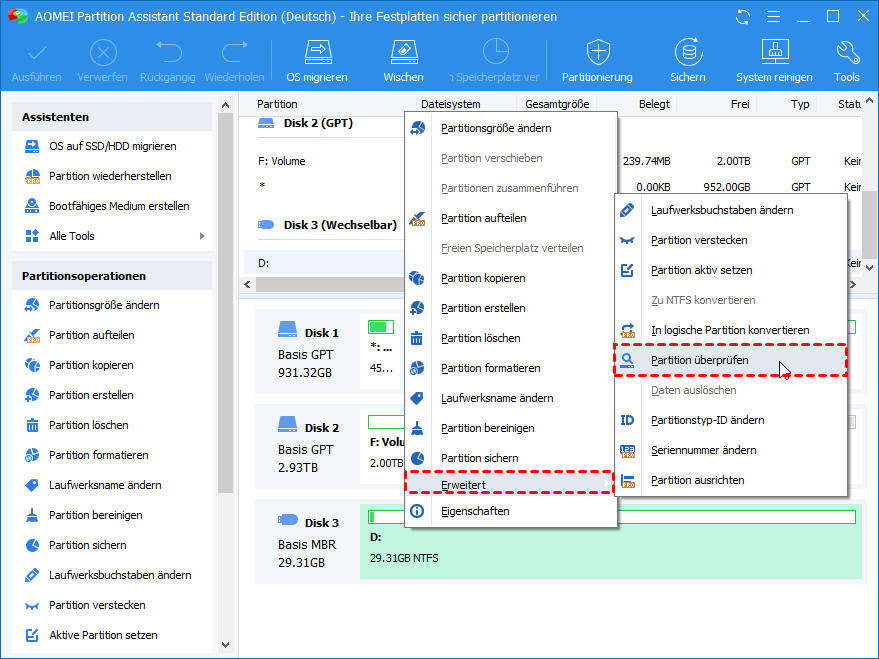Open the hamburger menu in title bar
The width and height of the screenshot is (879, 659).
pos(774,17)
